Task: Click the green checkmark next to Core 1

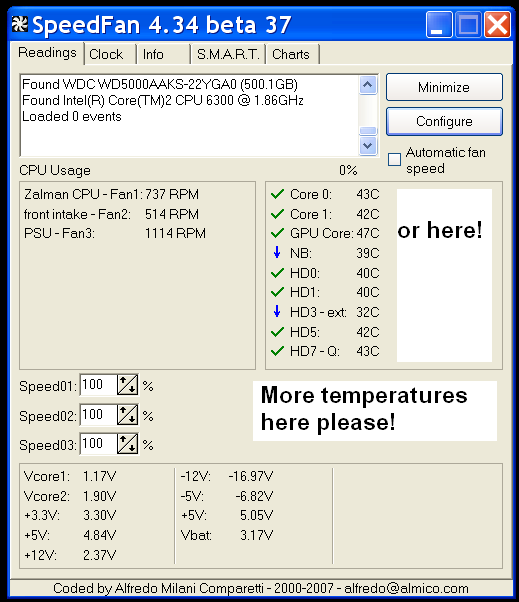Action: [x=277, y=214]
